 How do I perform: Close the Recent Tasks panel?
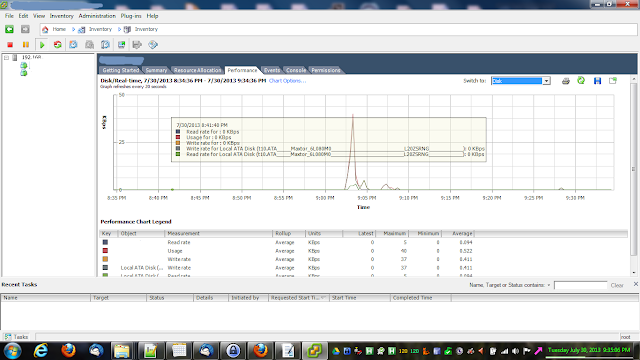[636, 284]
